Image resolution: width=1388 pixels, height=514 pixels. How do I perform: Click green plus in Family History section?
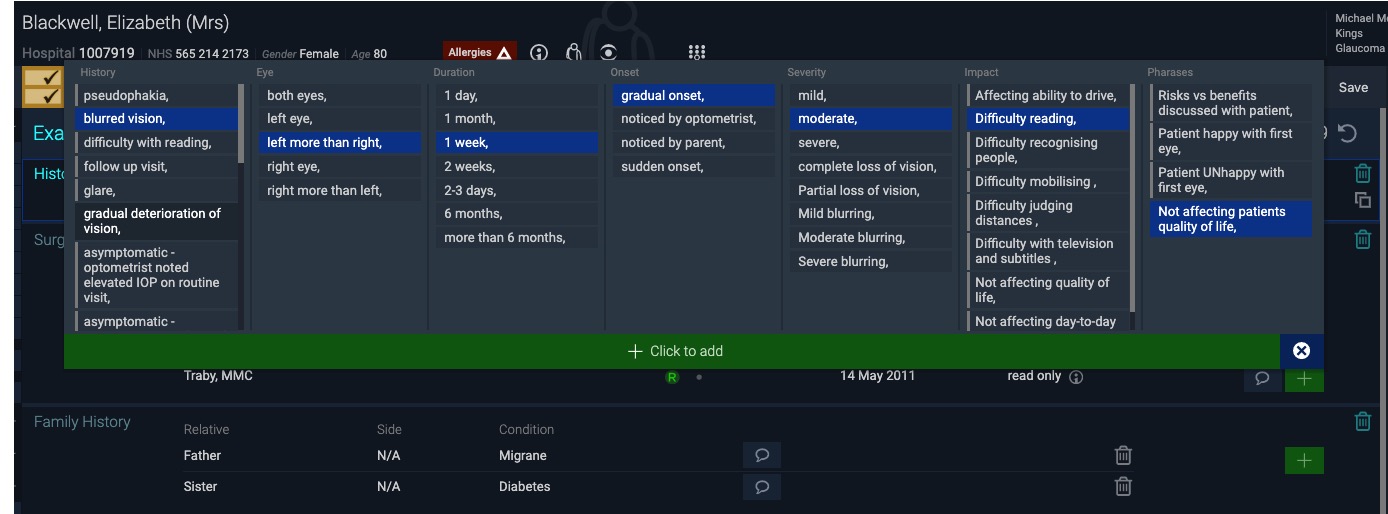point(1303,460)
